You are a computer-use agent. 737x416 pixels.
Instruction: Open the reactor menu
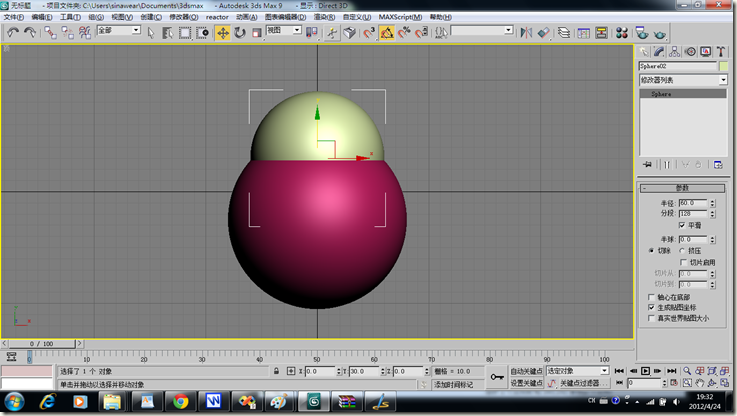pyautogui.click(x=217, y=17)
